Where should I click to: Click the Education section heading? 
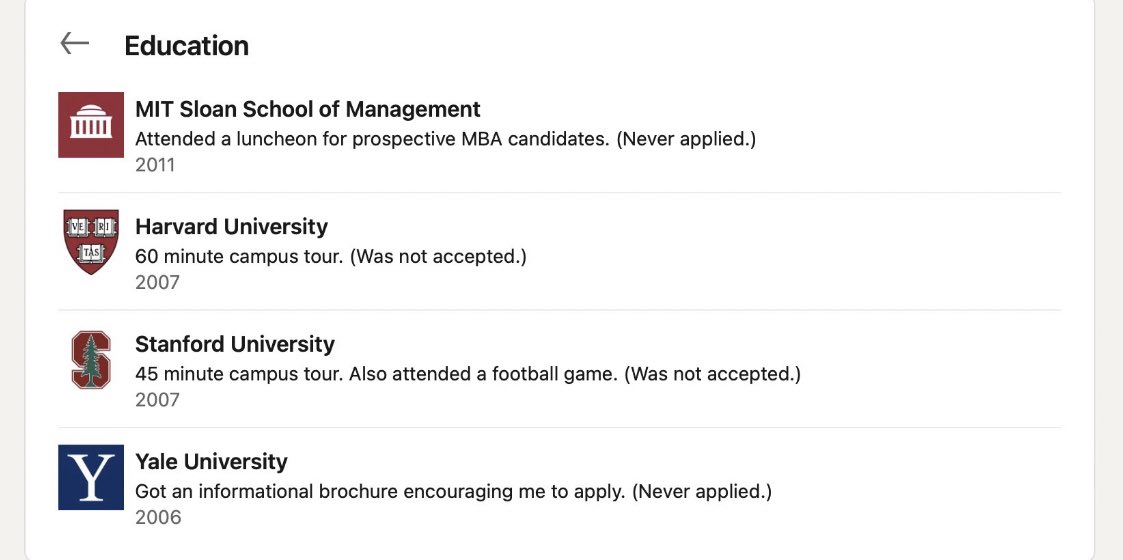pyautogui.click(x=186, y=46)
